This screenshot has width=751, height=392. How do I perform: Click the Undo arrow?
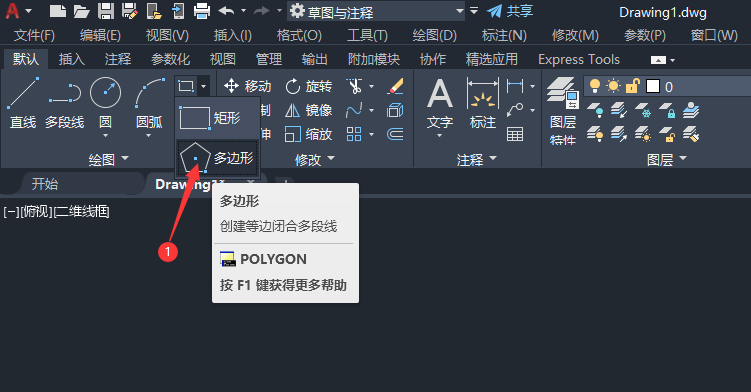(x=227, y=11)
